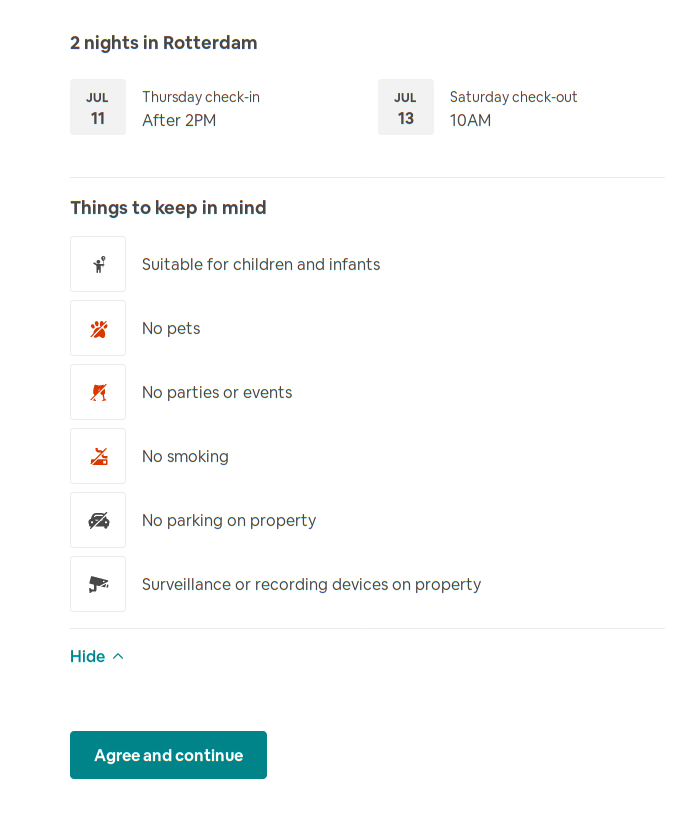Image resolution: width=685 pixels, height=822 pixels.
Task: Click the no parking car icon
Action: click(98, 521)
